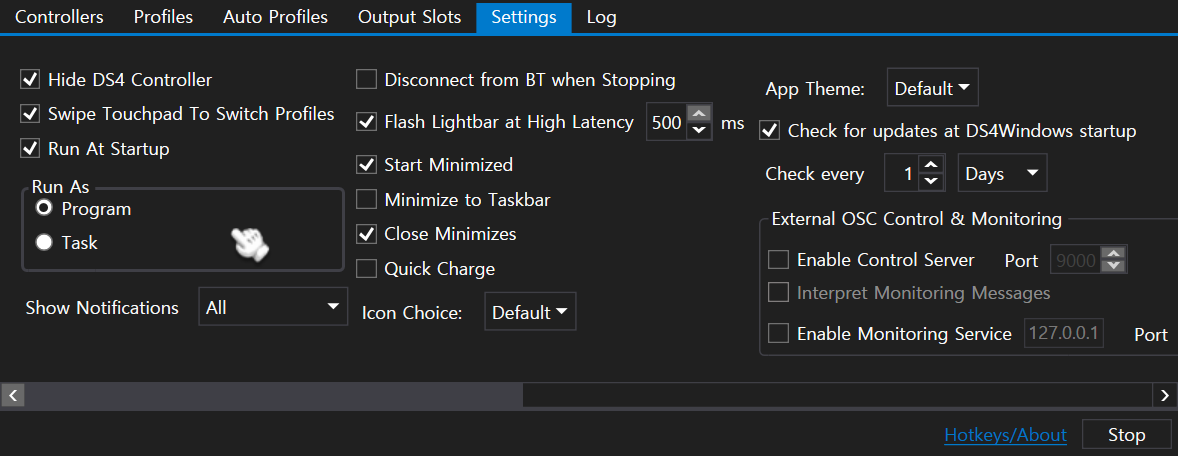Image resolution: width=1178 pixels, height=456 pixels.
Task: Select the Program radio option
Action: coord(44,208)
